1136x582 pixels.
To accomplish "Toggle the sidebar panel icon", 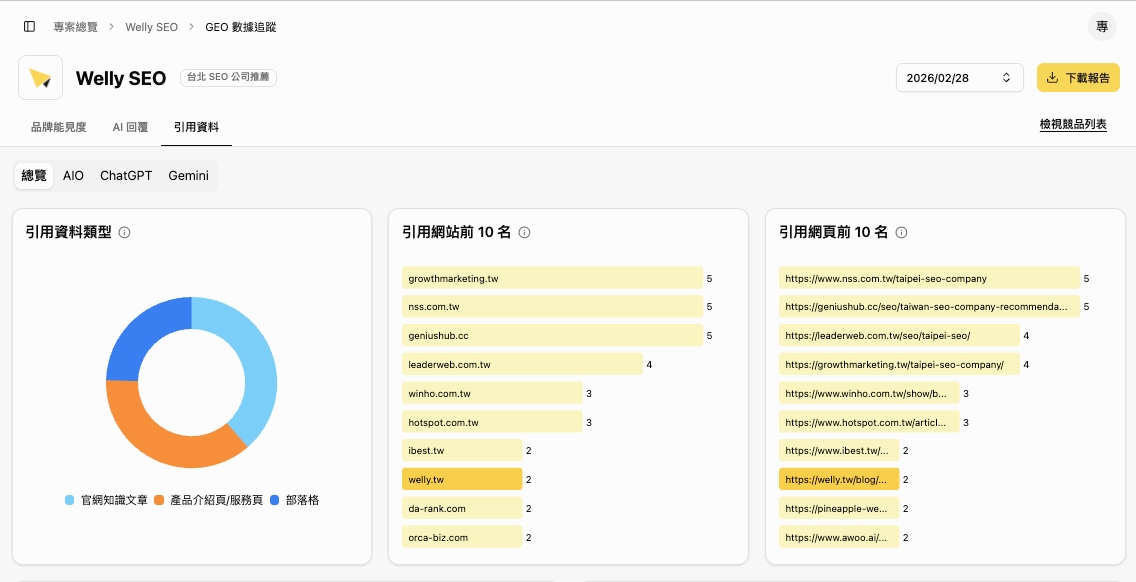I will (x=29, y=27).
